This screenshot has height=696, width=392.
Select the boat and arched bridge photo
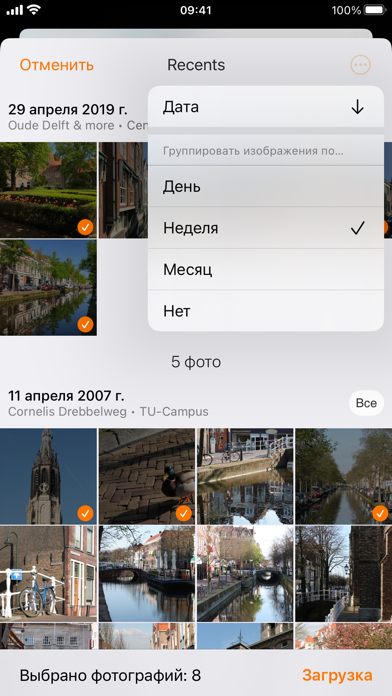pos(147,573)
